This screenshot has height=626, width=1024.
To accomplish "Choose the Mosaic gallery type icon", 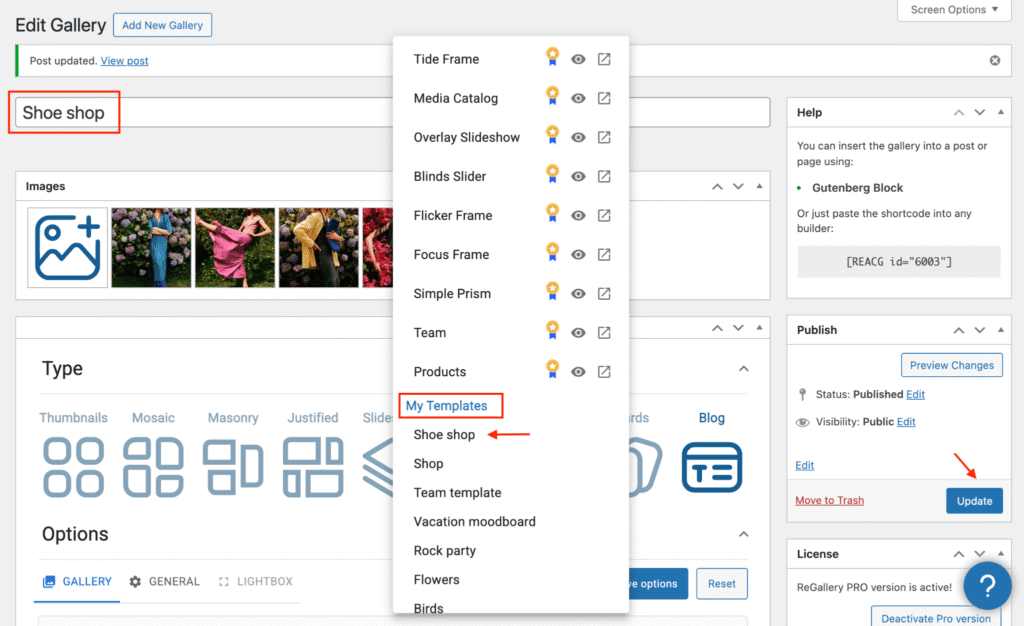I will click(153, 467).
